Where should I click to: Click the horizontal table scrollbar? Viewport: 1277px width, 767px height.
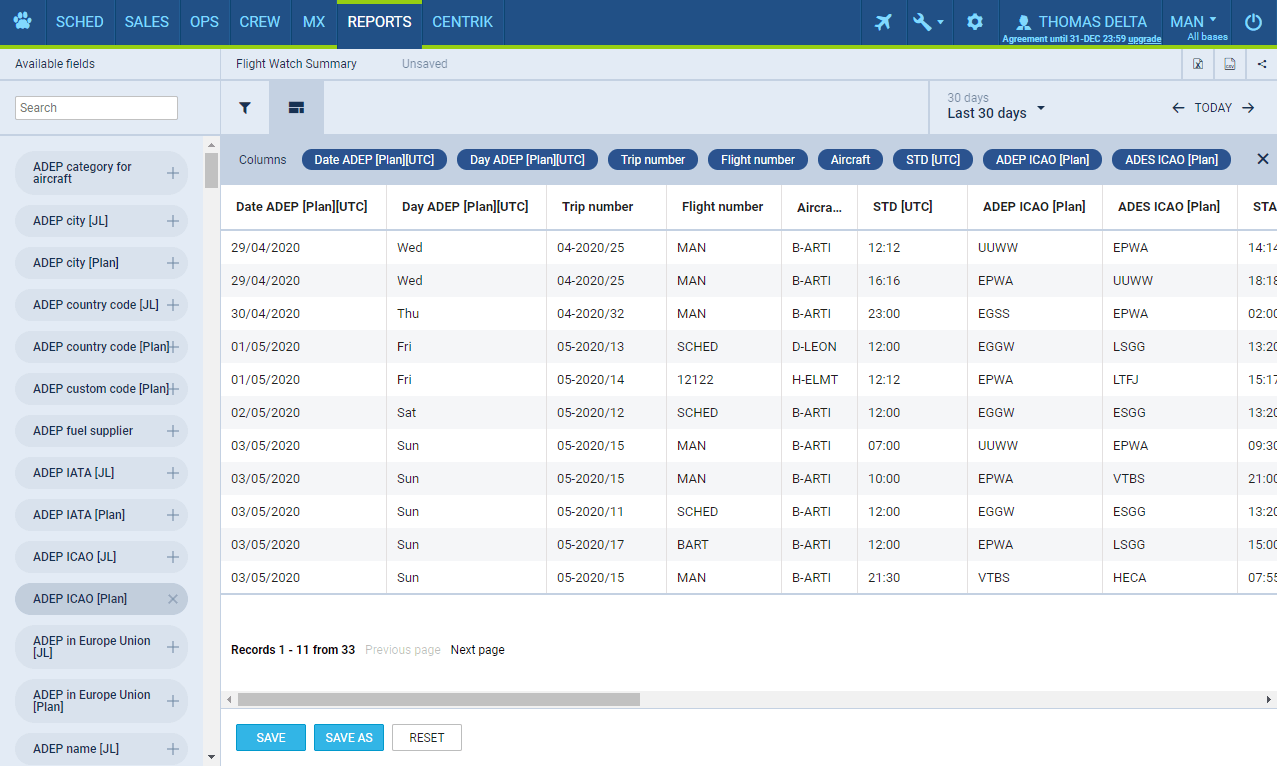click(438, 700)
